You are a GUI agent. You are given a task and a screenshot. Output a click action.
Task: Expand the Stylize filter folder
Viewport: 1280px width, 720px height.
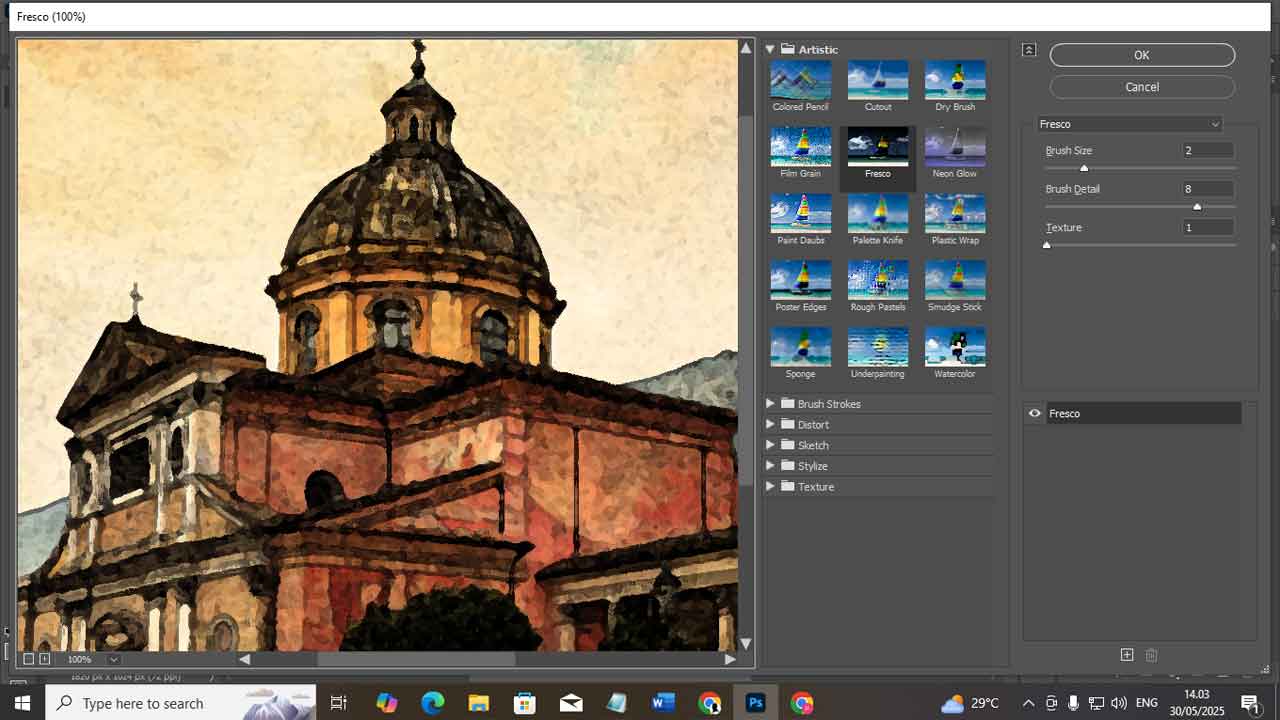[x=771, y=466]
